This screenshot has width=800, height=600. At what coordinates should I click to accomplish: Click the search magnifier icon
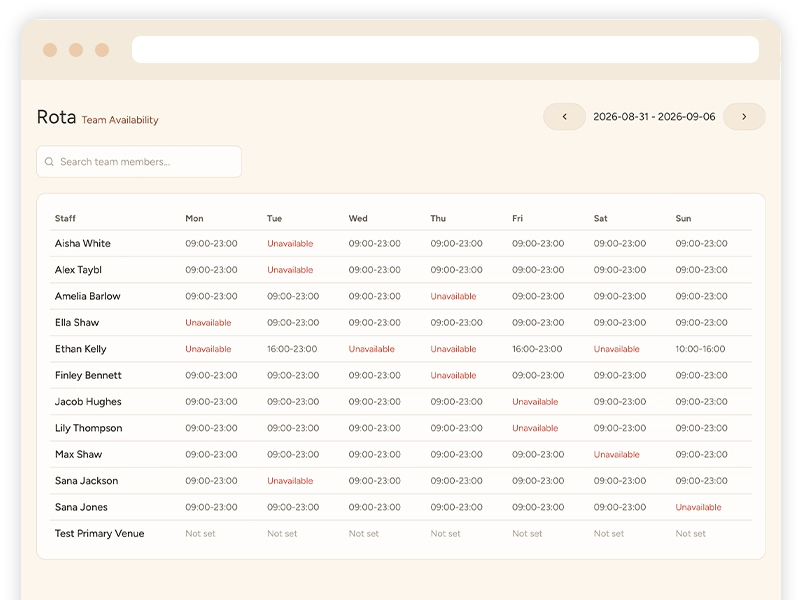click(x=49, y=162)
